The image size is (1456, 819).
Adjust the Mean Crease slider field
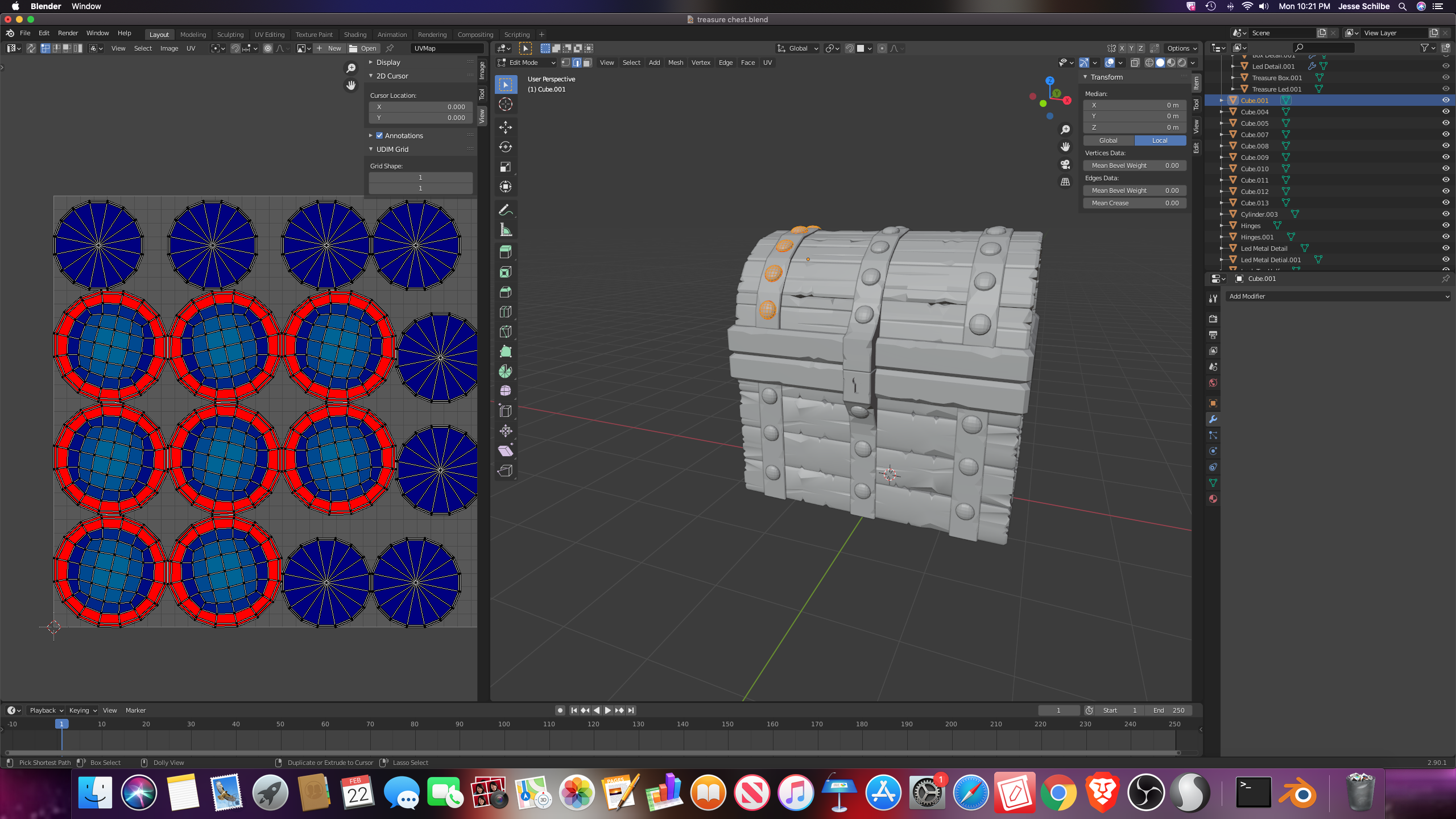click(x=1135, y=203)
